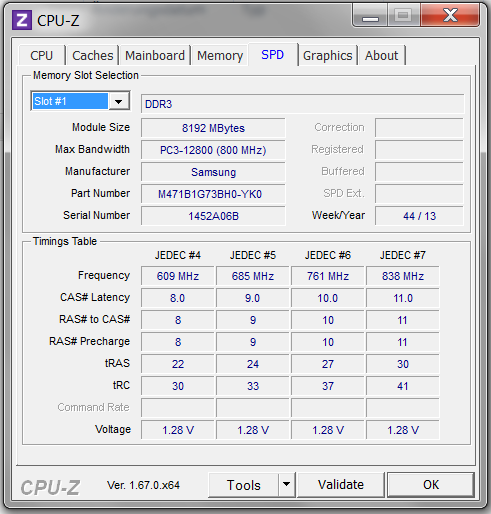The width and height of the screenshot is (491, 514).
Task: Select the SPD tab
Action: pos(272,55)
